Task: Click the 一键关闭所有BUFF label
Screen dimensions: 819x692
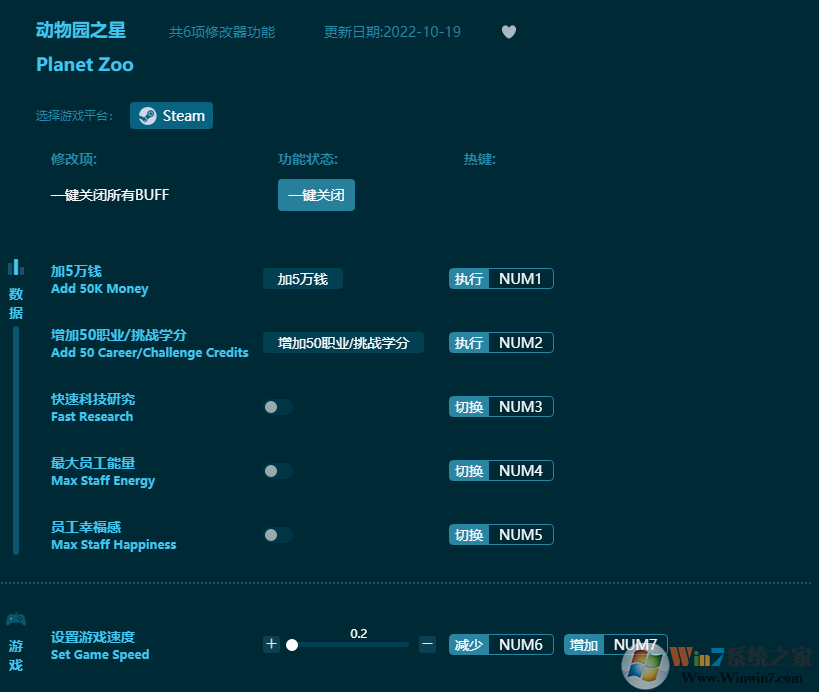Action: pyautogui.click(x=110, y=195)
